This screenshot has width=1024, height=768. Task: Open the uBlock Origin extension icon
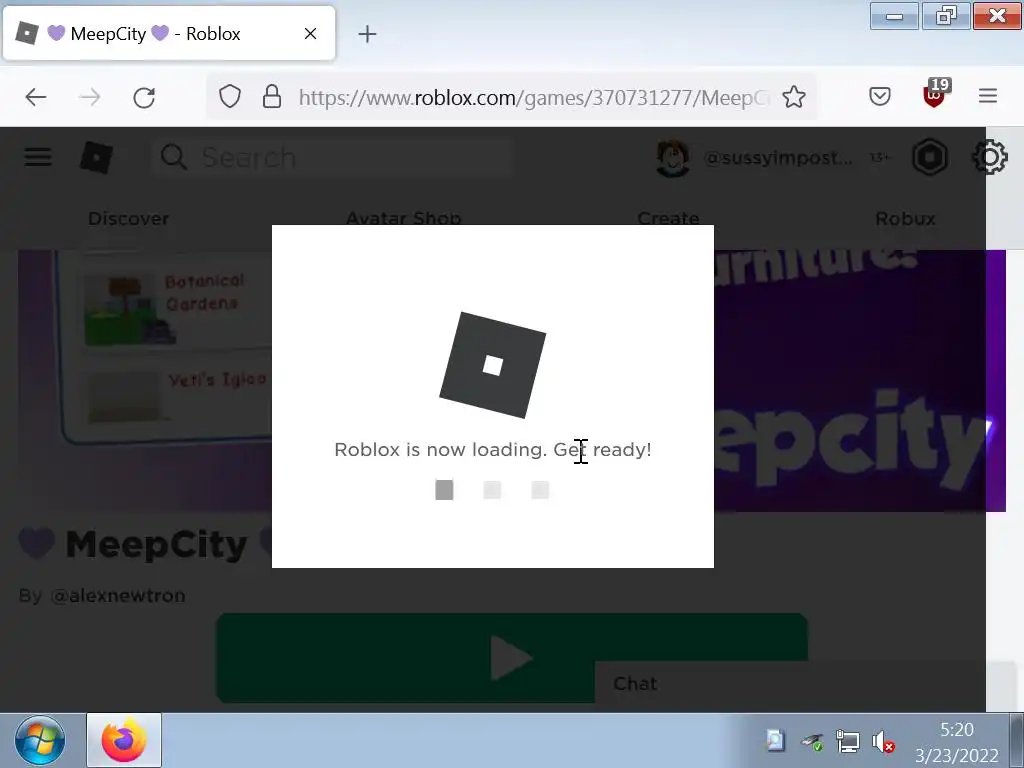pyautogui.click(x=935, y=95)
